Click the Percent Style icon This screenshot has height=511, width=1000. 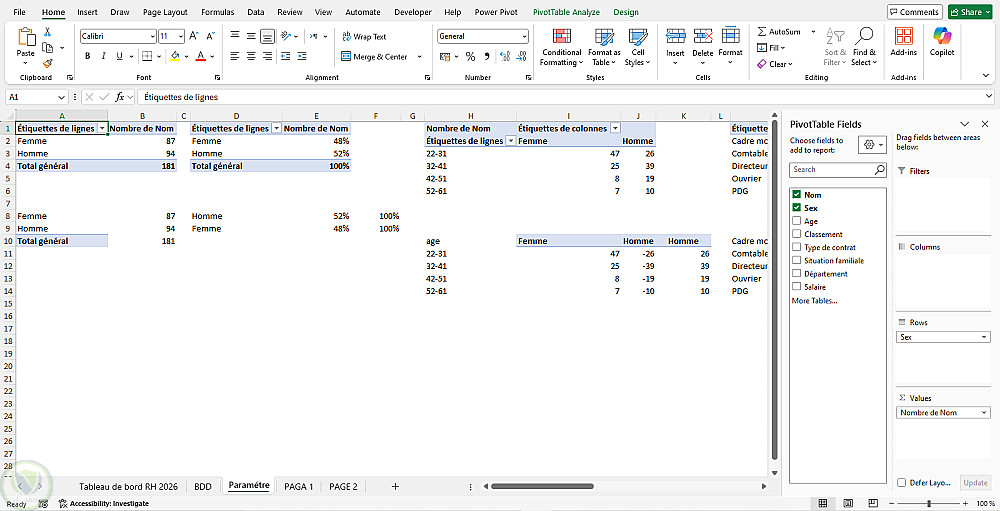tap(470, 57)
